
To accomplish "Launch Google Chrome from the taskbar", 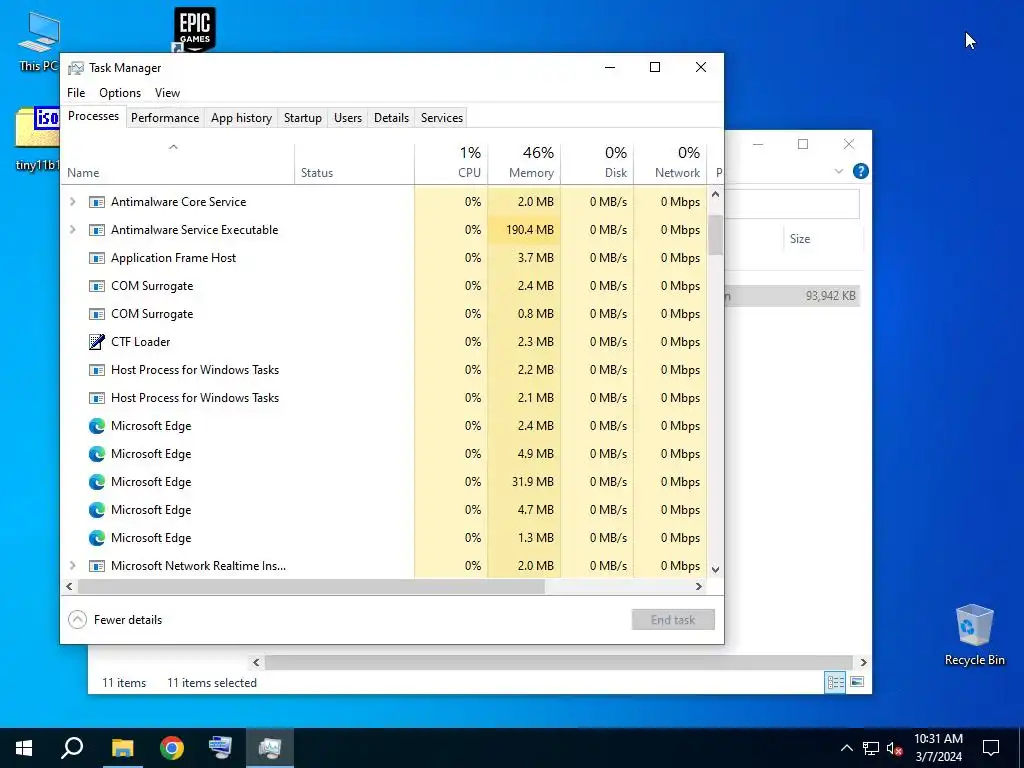I will pos(172,748).
